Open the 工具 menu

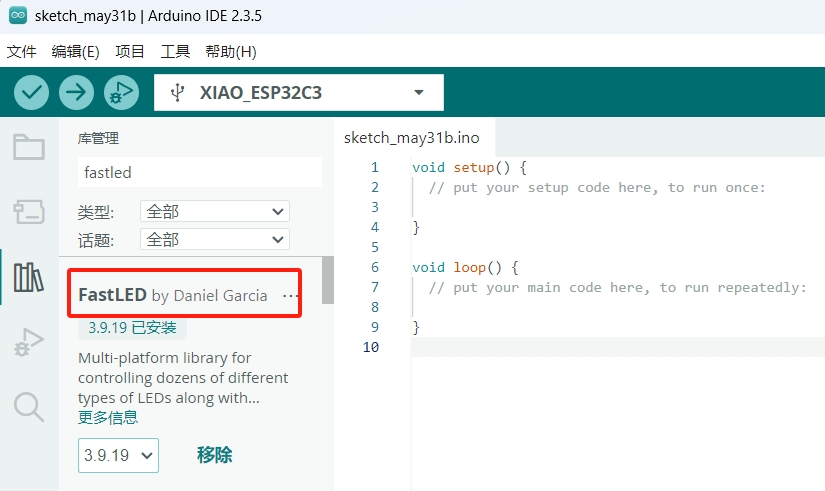pos(175,52)
